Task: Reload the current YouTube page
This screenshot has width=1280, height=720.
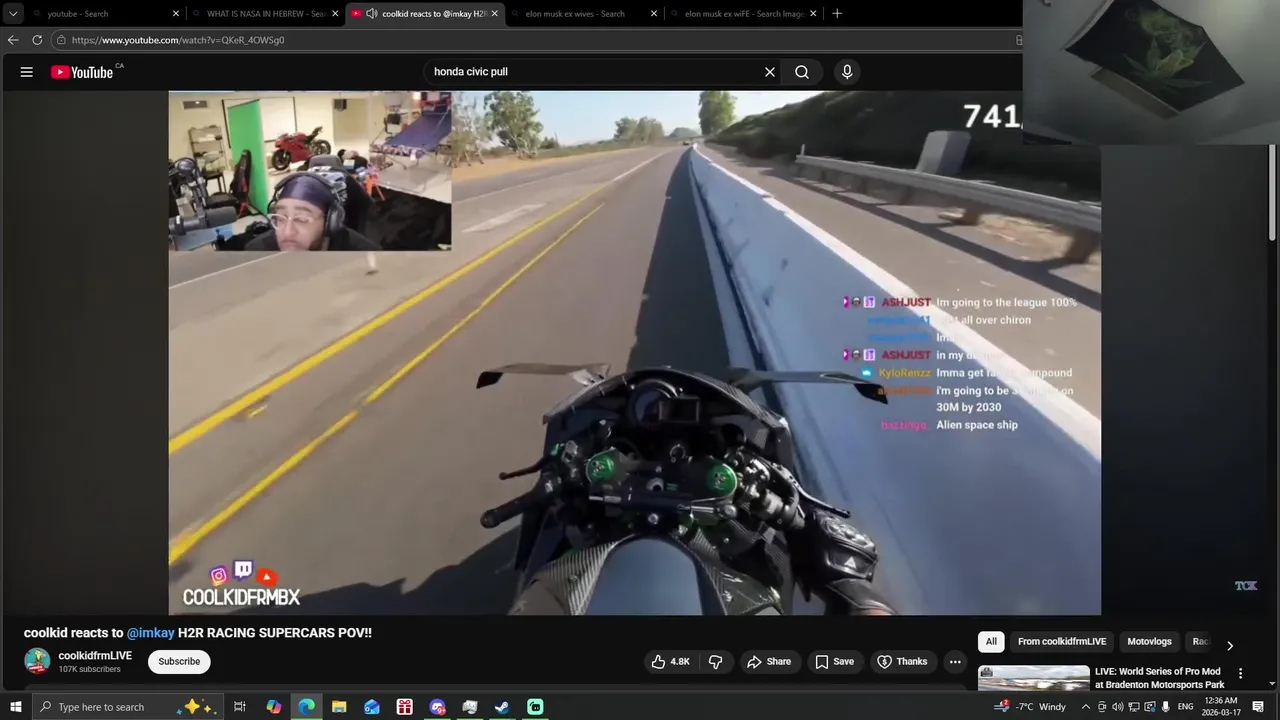Action: coord(37,40)
